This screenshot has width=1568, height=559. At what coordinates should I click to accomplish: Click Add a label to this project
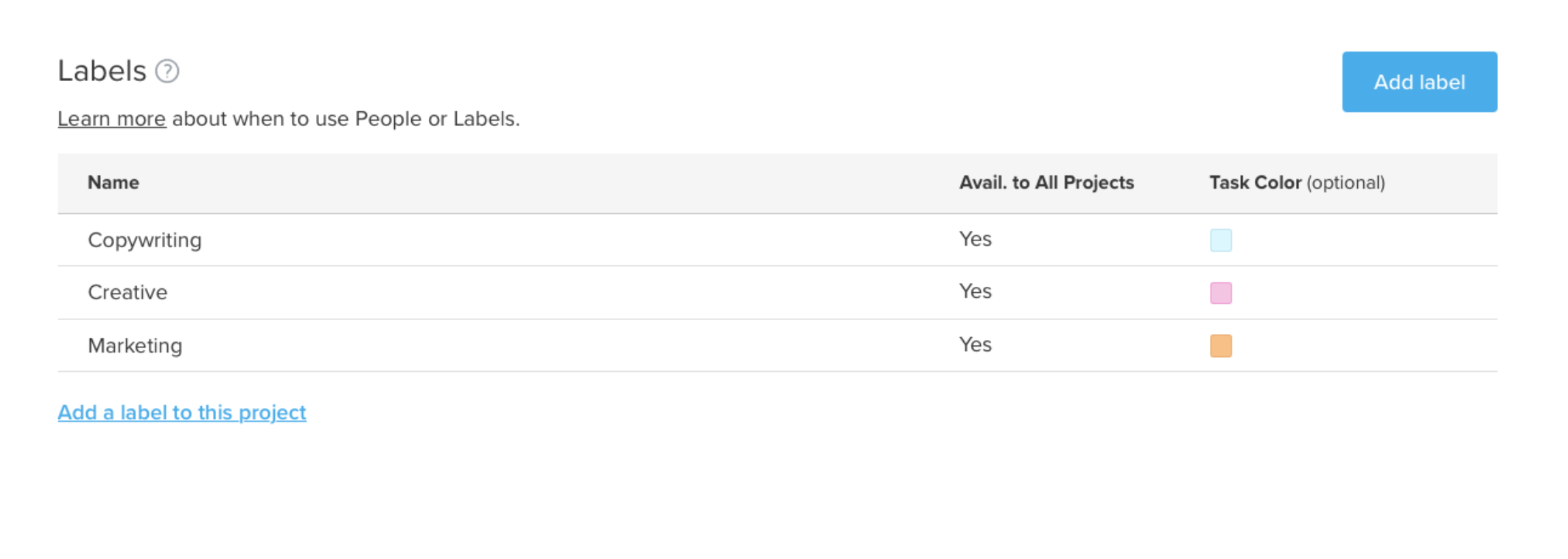[181, 412]
